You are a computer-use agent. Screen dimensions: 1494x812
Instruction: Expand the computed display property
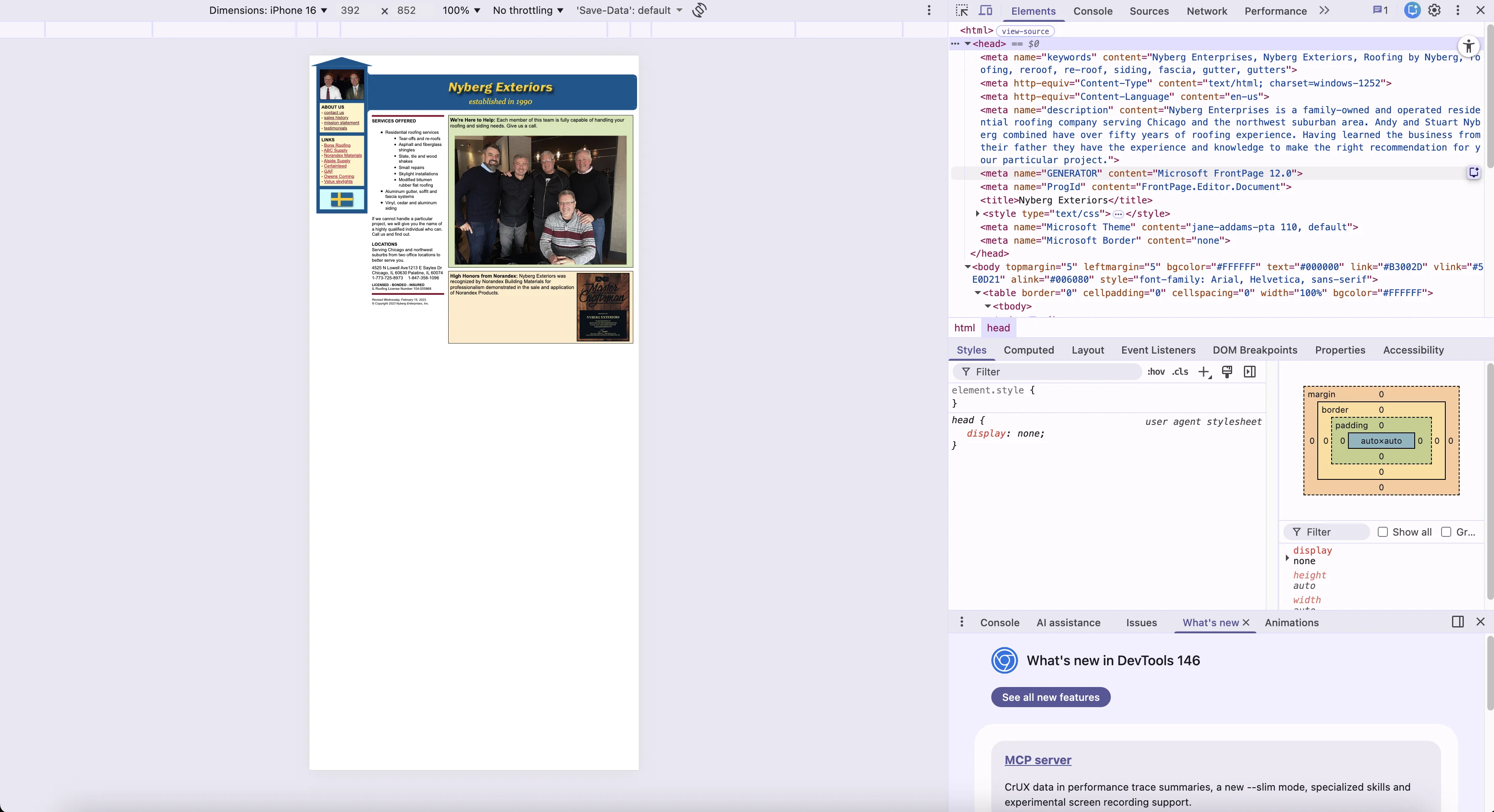(1288, 557)
